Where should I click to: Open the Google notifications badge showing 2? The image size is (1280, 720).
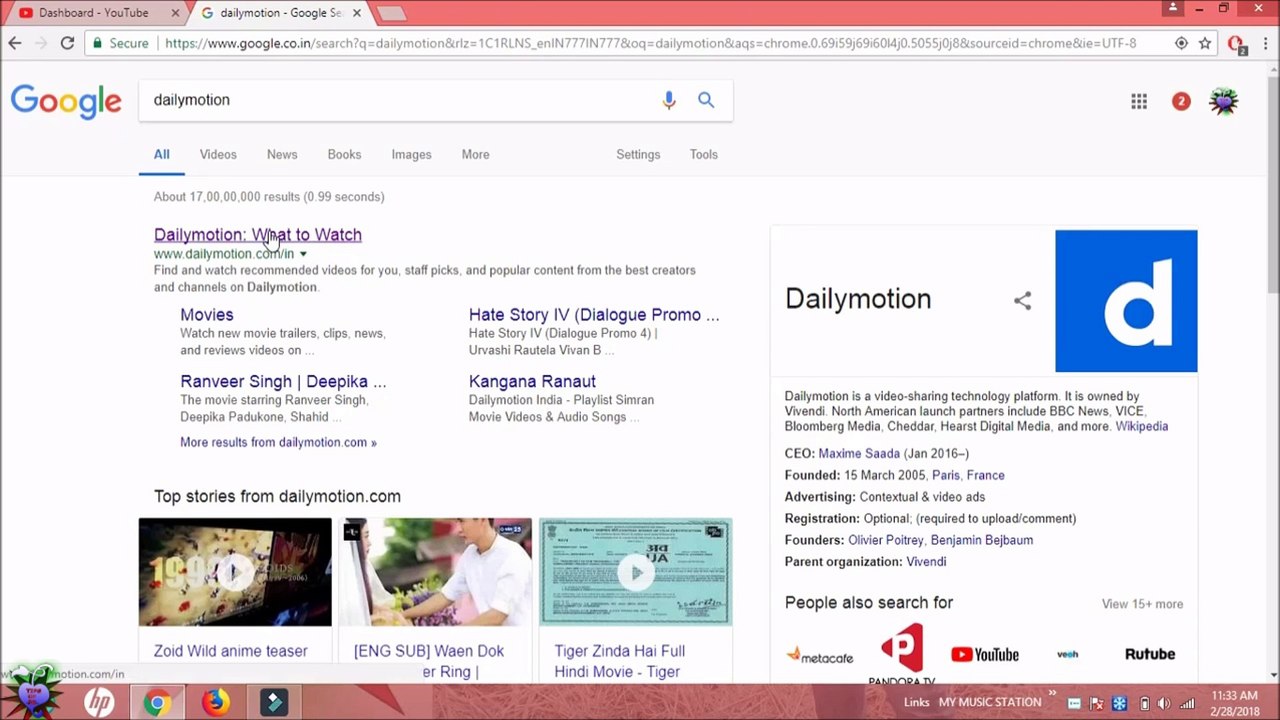point(1181,101)
